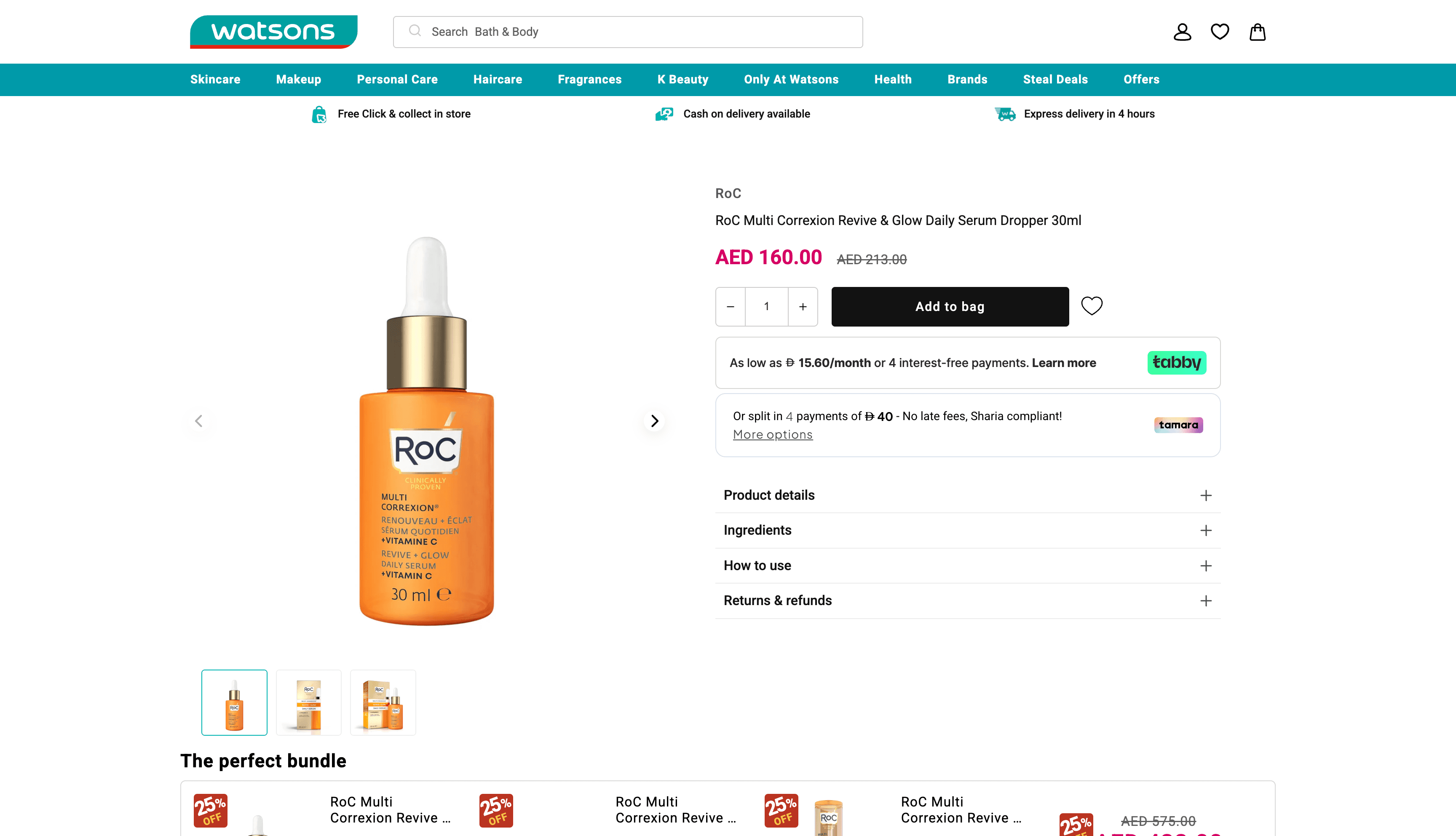Image resolution: width=1456 pixels, height=836 pixels.
Task: Open the user account icon
Action: (1182, 32)
